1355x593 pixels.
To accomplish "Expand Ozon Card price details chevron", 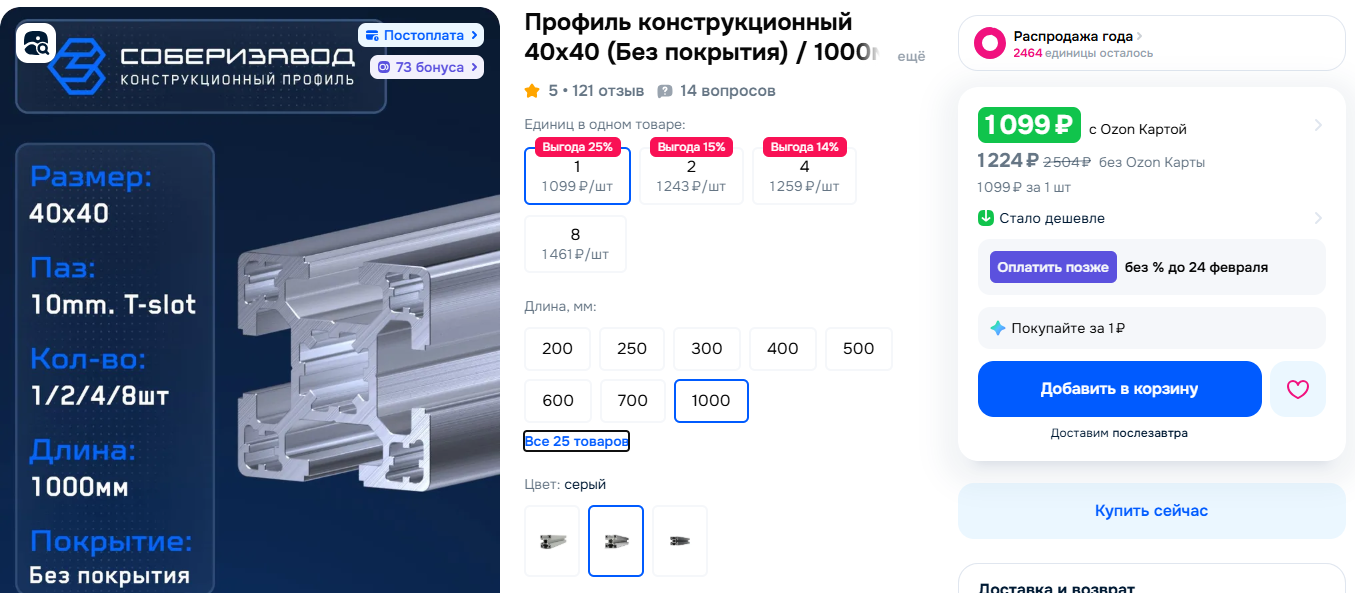I will (x=1318, y=126).
